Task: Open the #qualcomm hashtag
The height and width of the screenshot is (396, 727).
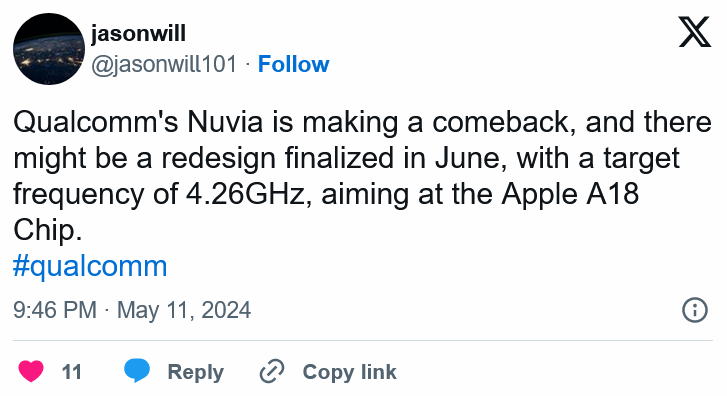Action: 90,266
